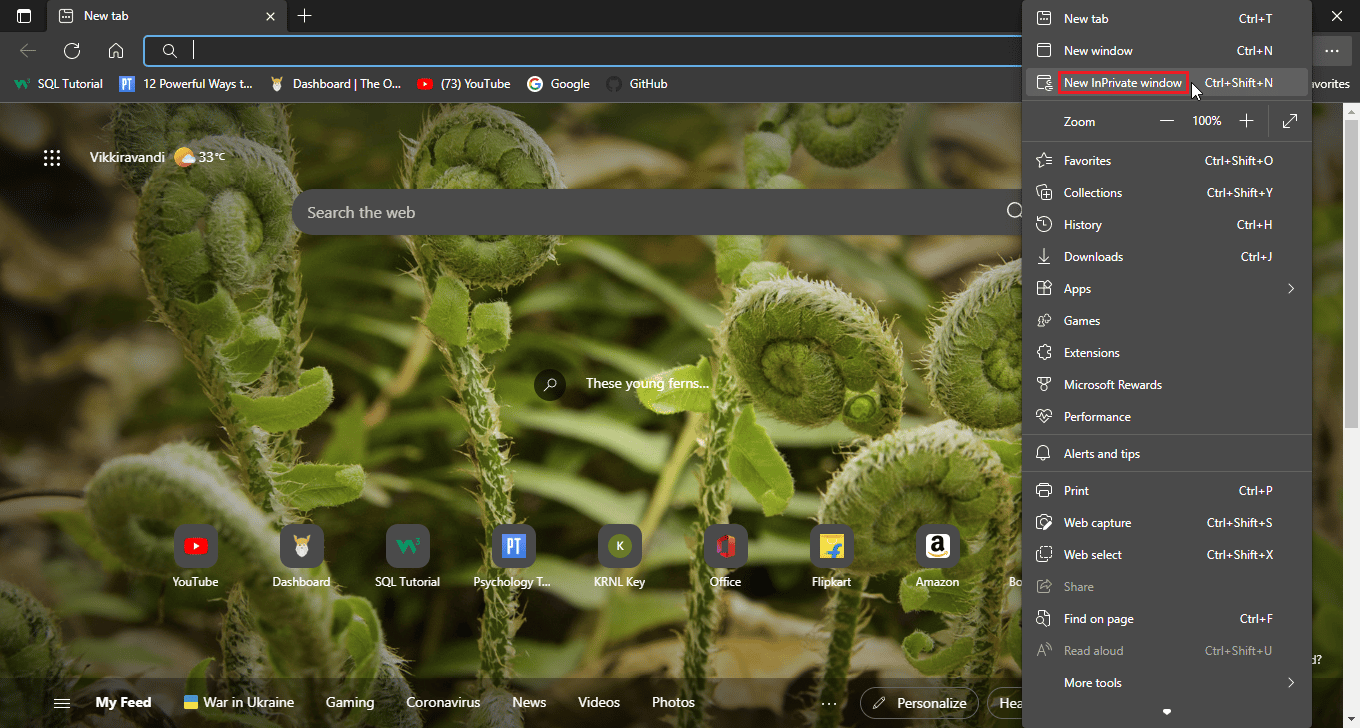Go to the Home page icon

tap(116, 51)
